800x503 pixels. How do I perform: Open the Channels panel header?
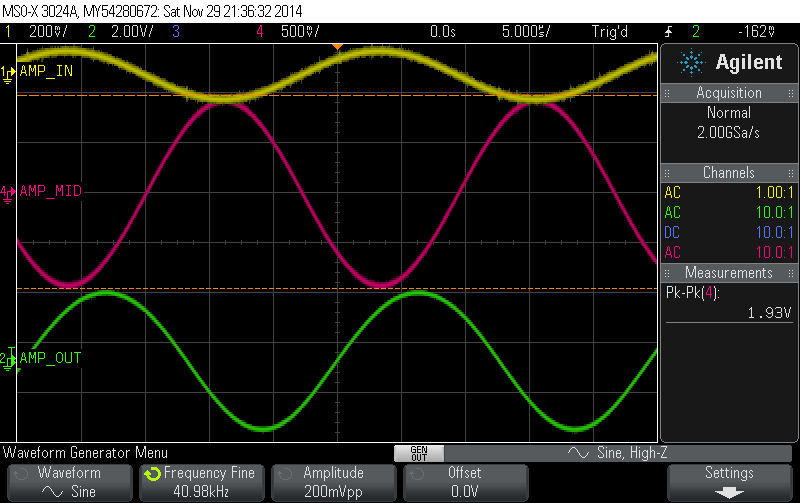[729, 173]
